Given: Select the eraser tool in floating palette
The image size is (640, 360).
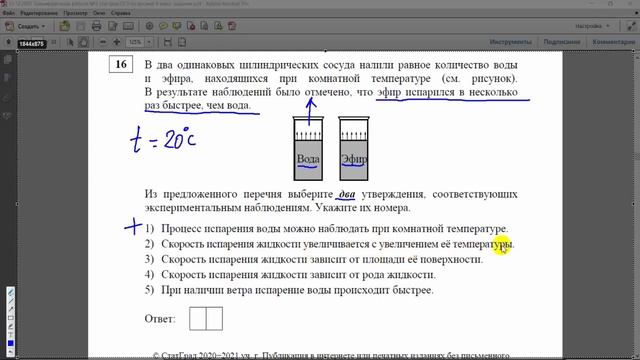Looking at the screenshot, I should pyautogui.click(x=11, y=327).
